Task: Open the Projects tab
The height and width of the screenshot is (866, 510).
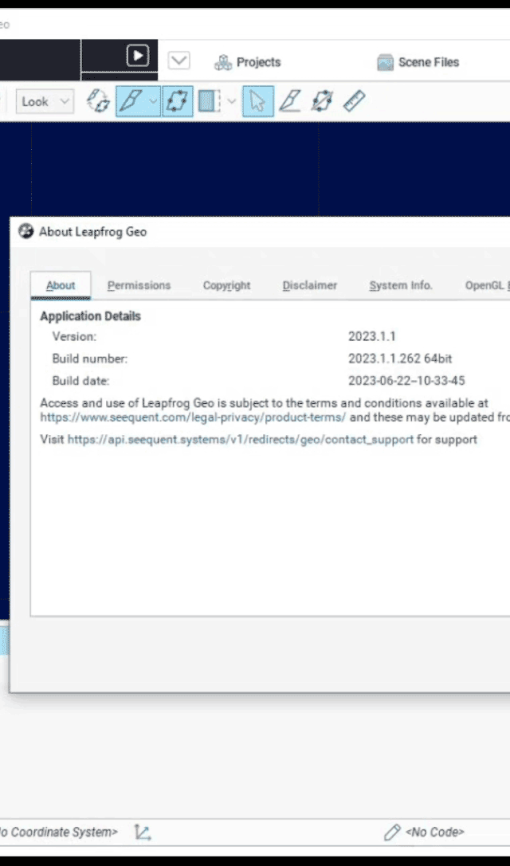Action: coord(248,62)
